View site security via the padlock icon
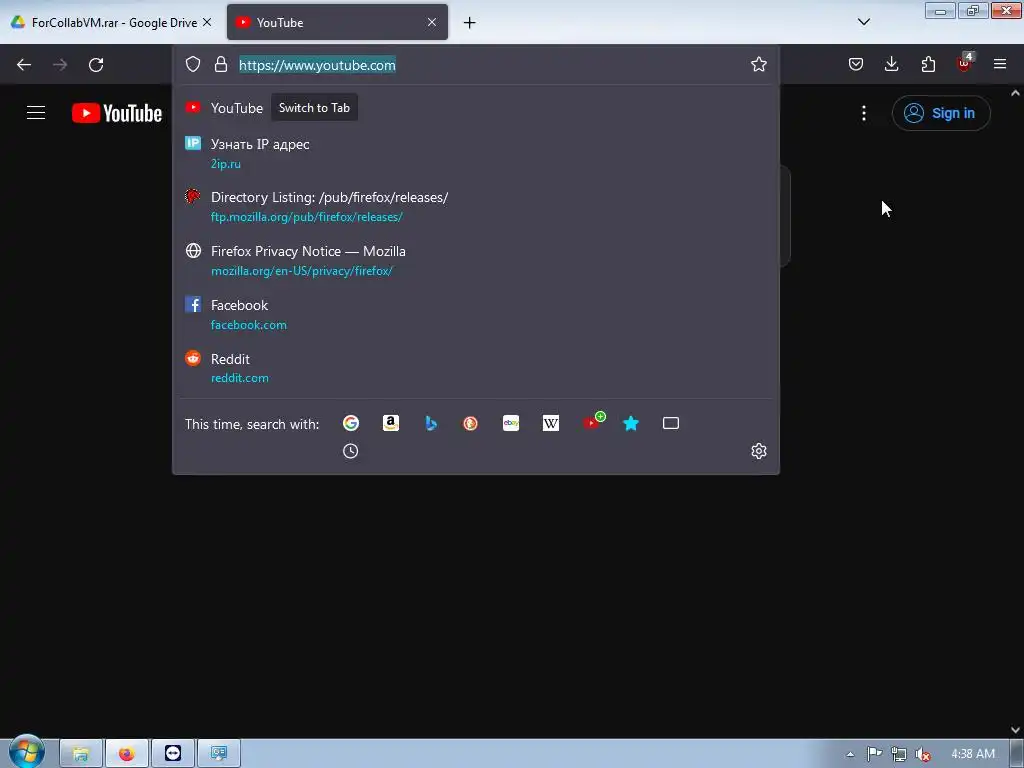 221,64
